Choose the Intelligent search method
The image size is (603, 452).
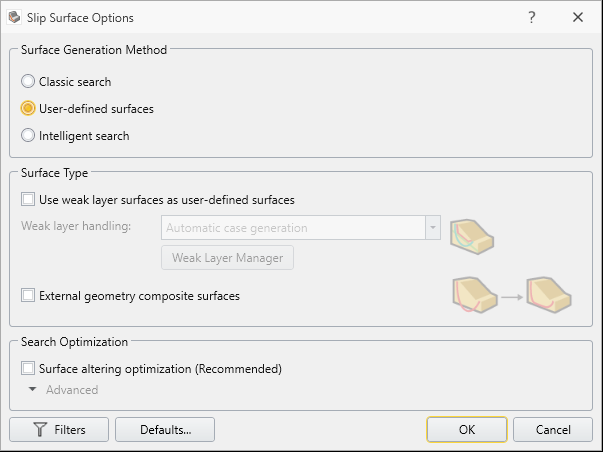28,135
